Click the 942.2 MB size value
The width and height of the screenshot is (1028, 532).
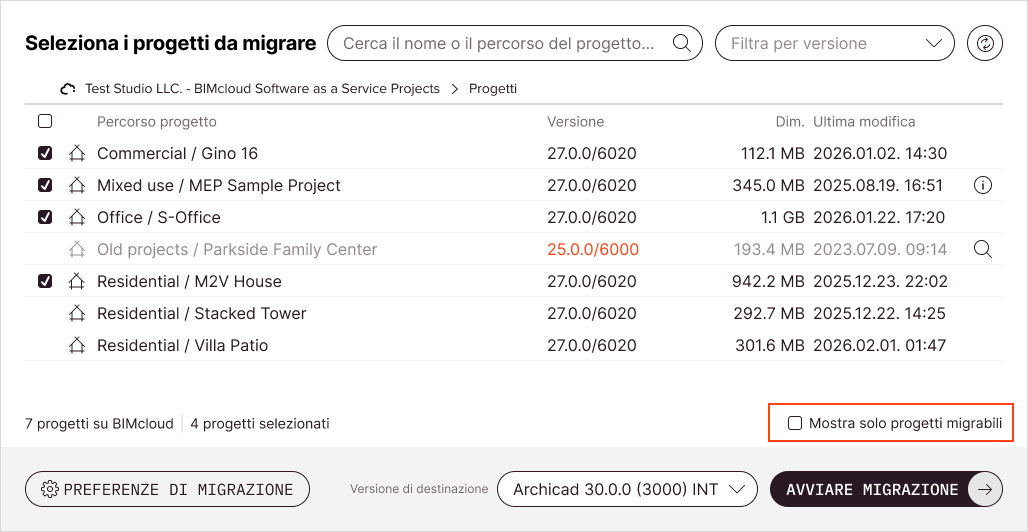pyautogui.click(x=768, y=281)
